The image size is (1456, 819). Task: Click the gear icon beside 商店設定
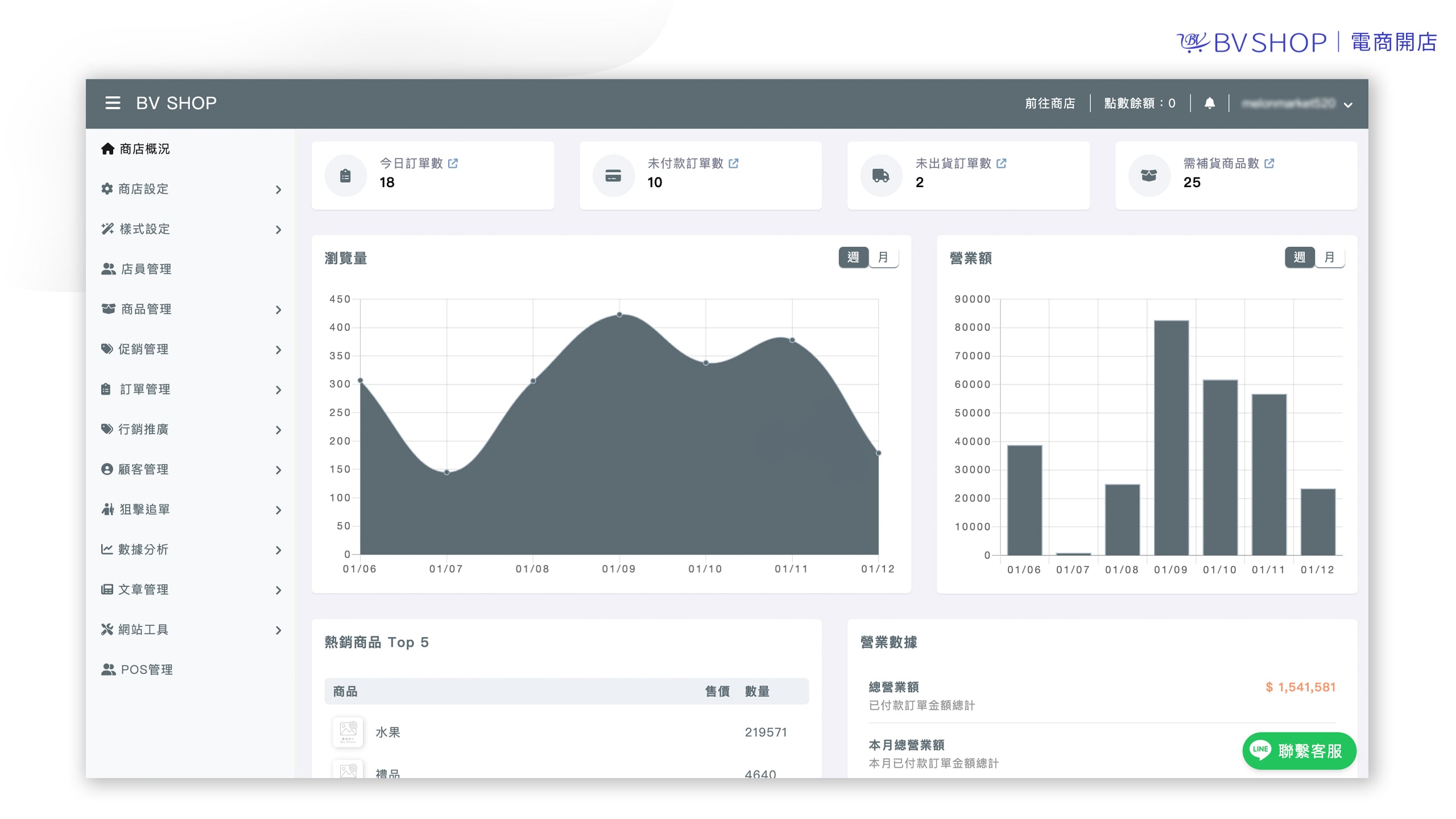pyautogui.click(x=107, y=188)
